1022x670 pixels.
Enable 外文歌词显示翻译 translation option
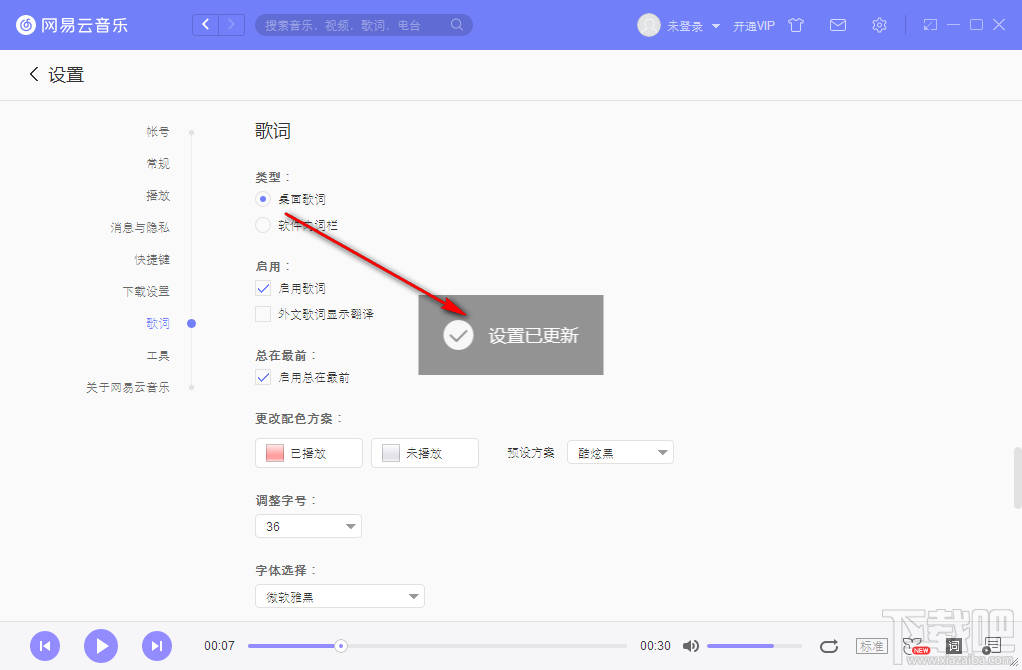pos(261,313)
